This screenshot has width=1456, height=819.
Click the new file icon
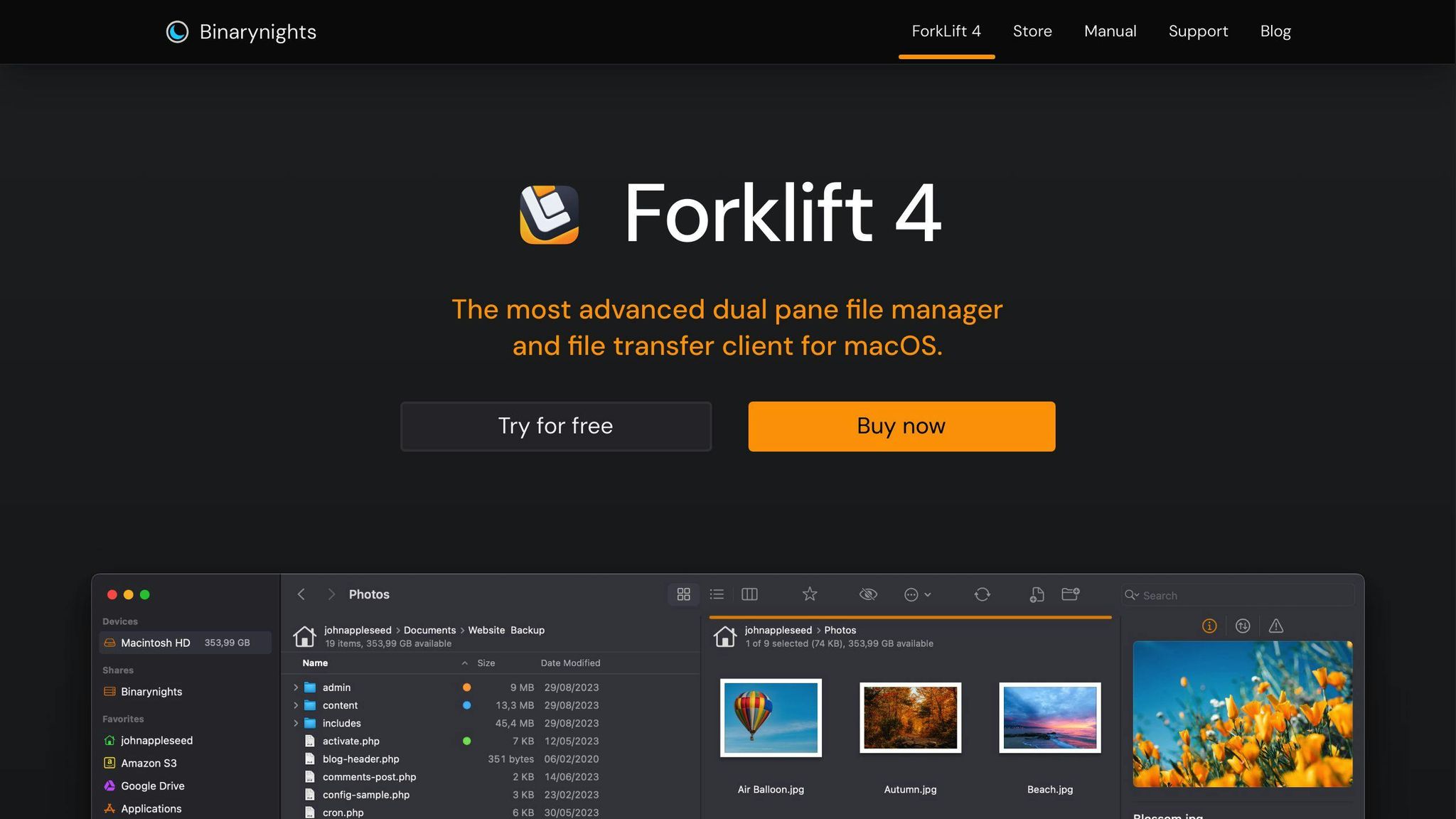pyautogui.click(x=1037, y=594)
